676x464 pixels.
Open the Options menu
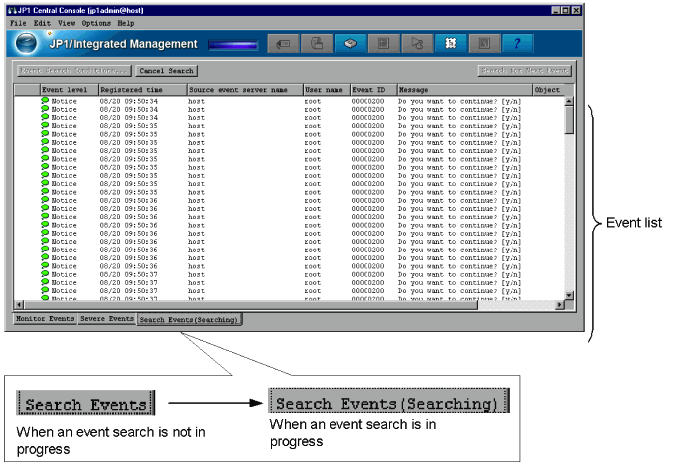96,22
